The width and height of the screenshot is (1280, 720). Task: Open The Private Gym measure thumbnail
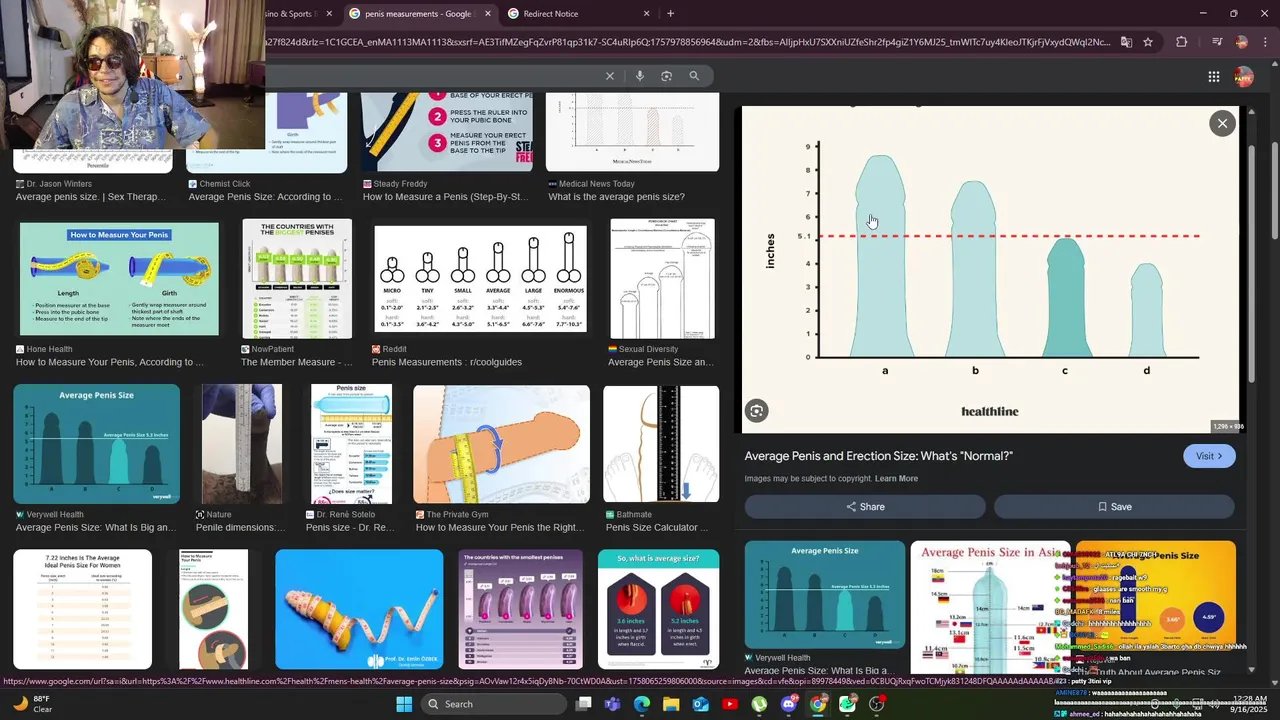[x=501, y=444]
